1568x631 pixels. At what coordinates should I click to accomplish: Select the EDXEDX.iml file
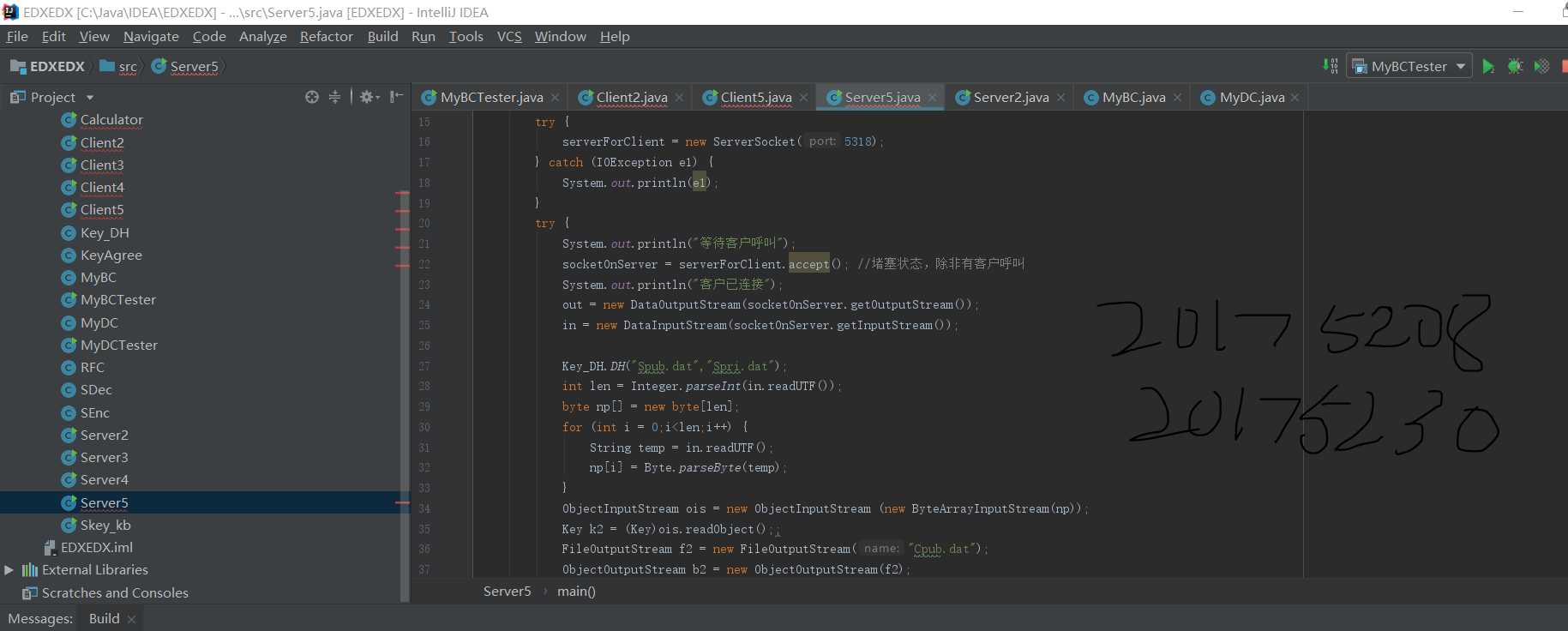(96, 547)
